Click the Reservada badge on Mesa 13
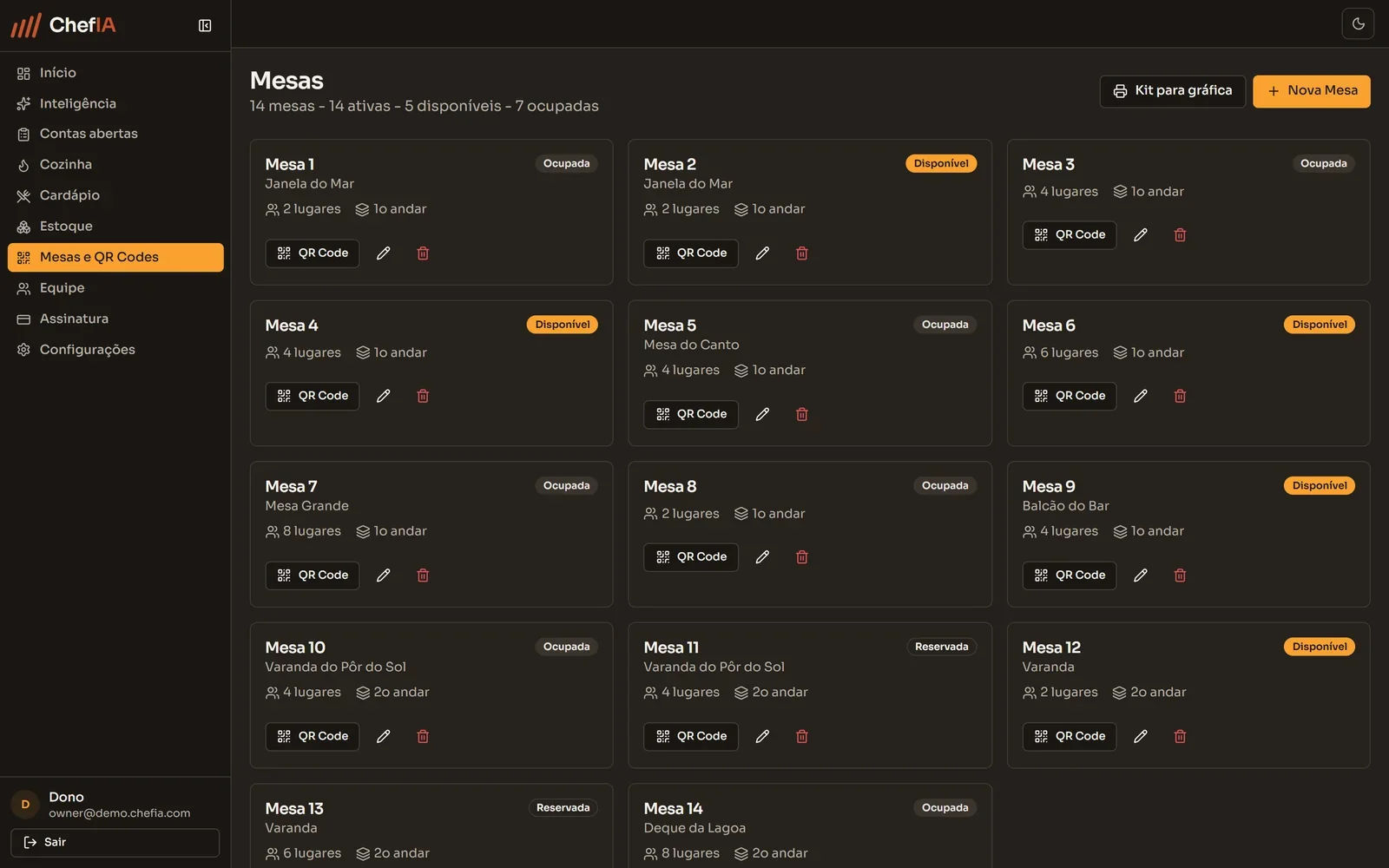Image resolution: width=1389 pixels, height=868 pixels. click(x=563, y=808)
